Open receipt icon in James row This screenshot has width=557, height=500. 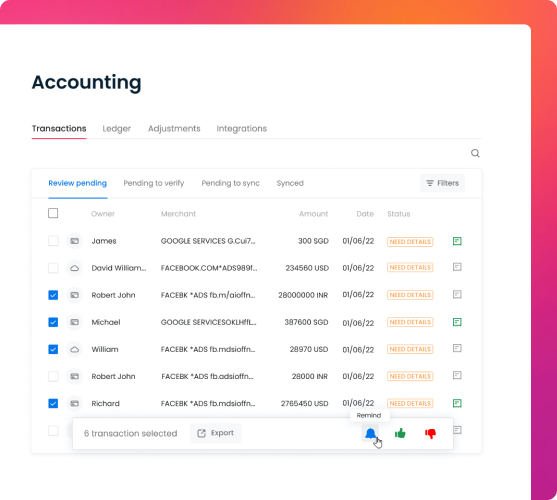457,241
